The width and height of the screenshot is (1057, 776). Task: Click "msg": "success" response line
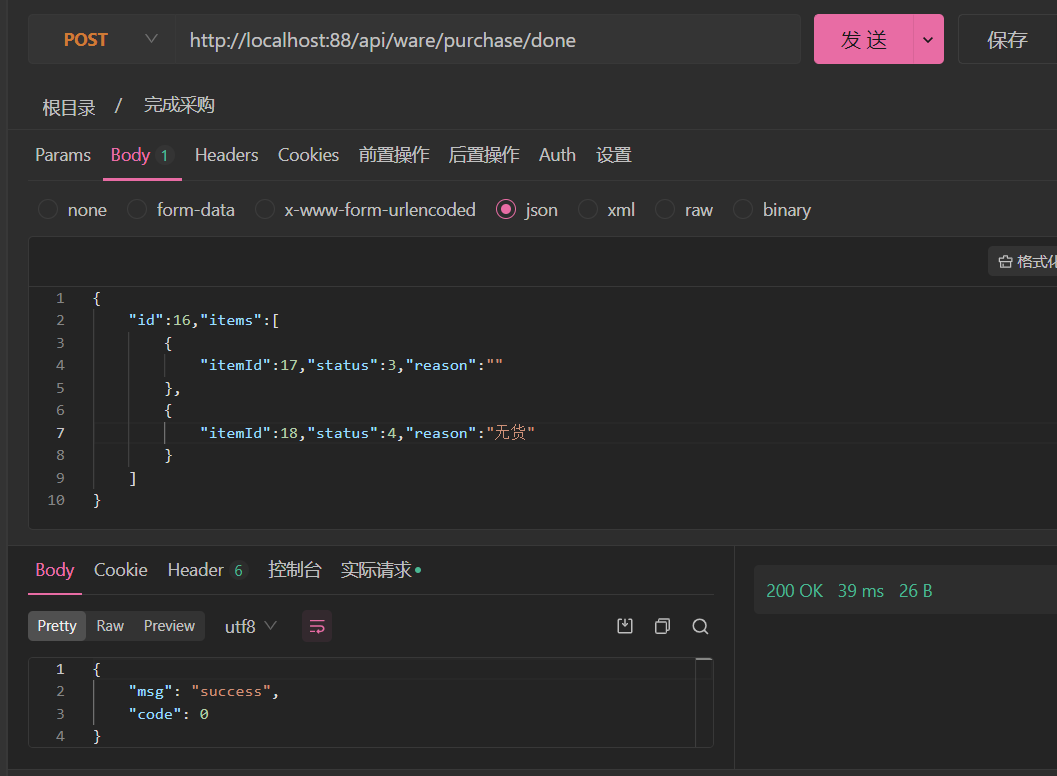click(204, 692)
